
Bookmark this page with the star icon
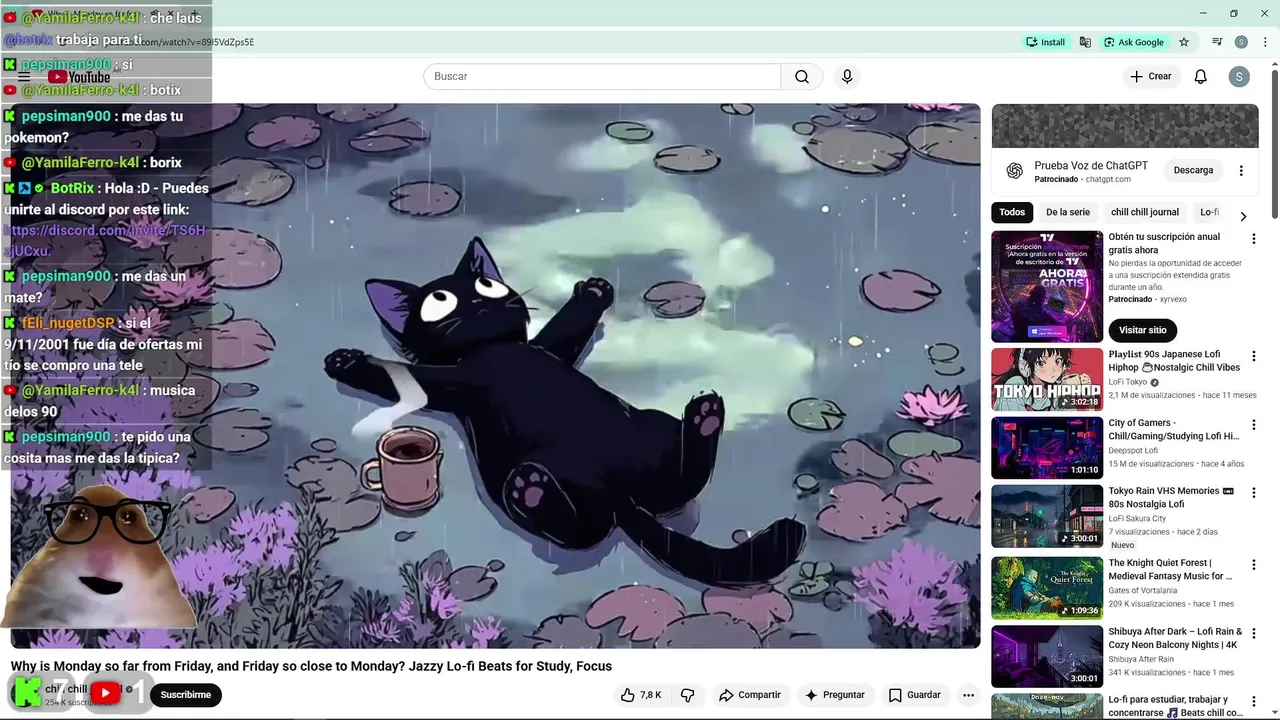point(1184,42)
